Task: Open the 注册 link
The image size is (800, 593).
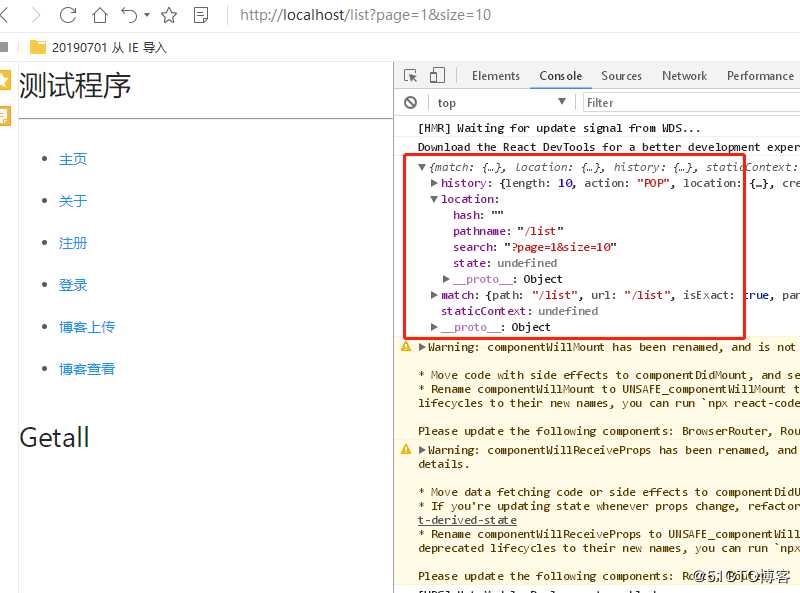Action: pos(73,243)
